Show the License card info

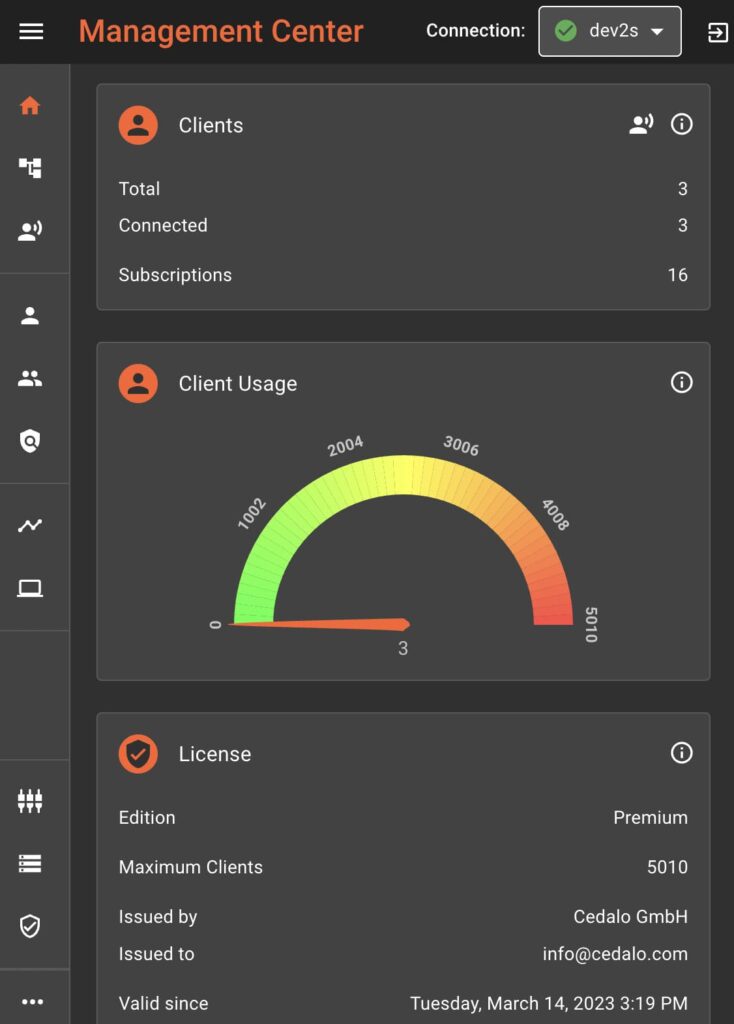(x=681, y=752)
